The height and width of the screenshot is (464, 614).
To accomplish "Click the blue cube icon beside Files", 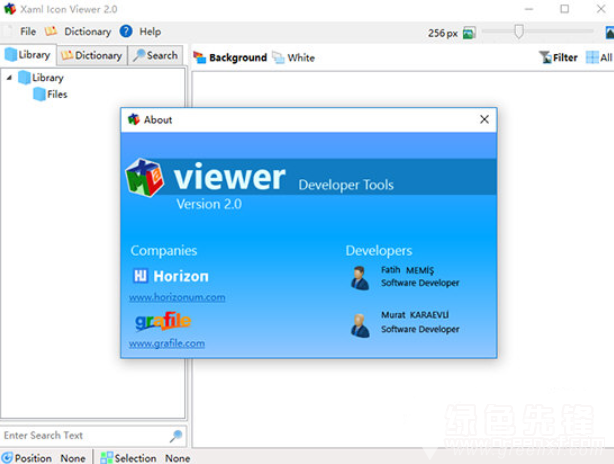I will [x=39, y=94].
